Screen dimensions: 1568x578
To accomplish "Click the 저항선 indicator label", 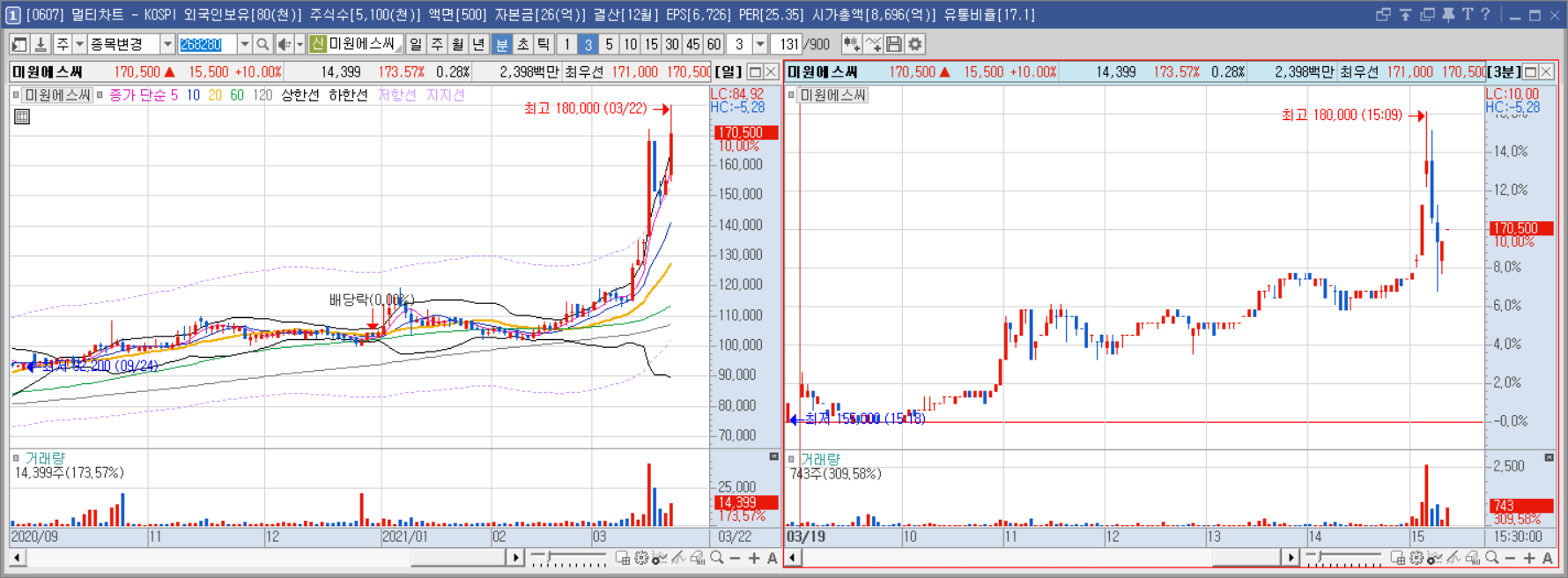I will pos(397,95).
